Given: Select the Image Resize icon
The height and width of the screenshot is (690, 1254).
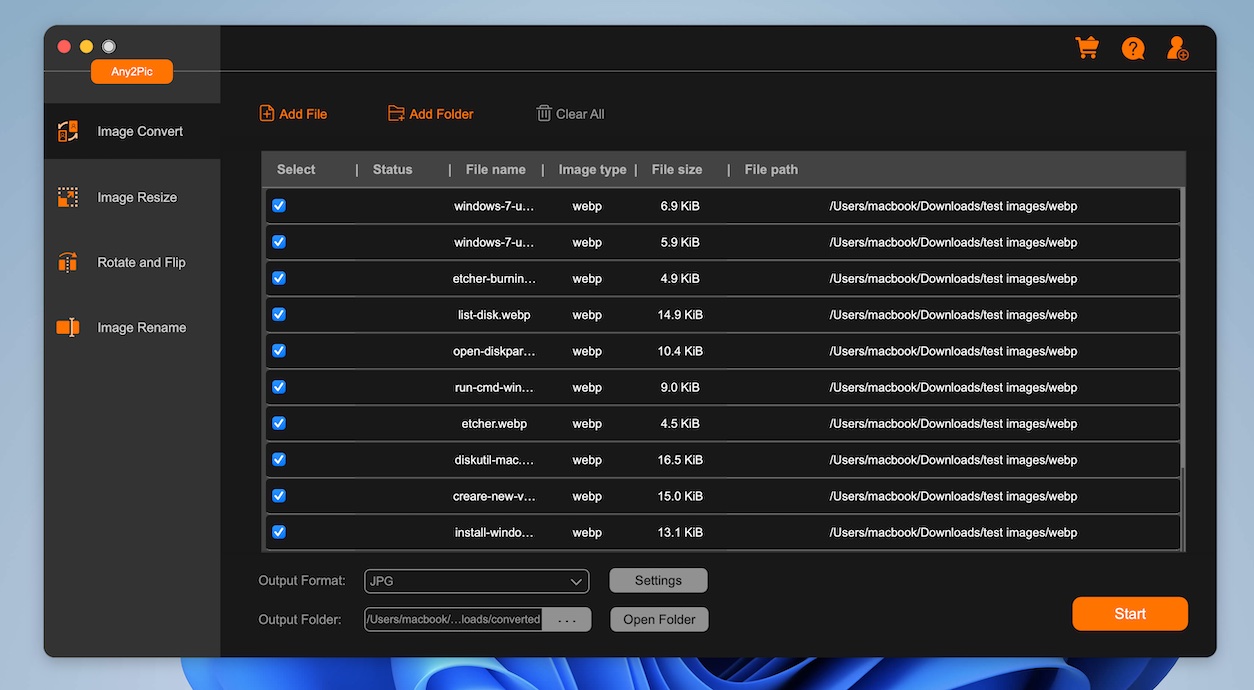Looking at the screenshot, I should (68, 197).
